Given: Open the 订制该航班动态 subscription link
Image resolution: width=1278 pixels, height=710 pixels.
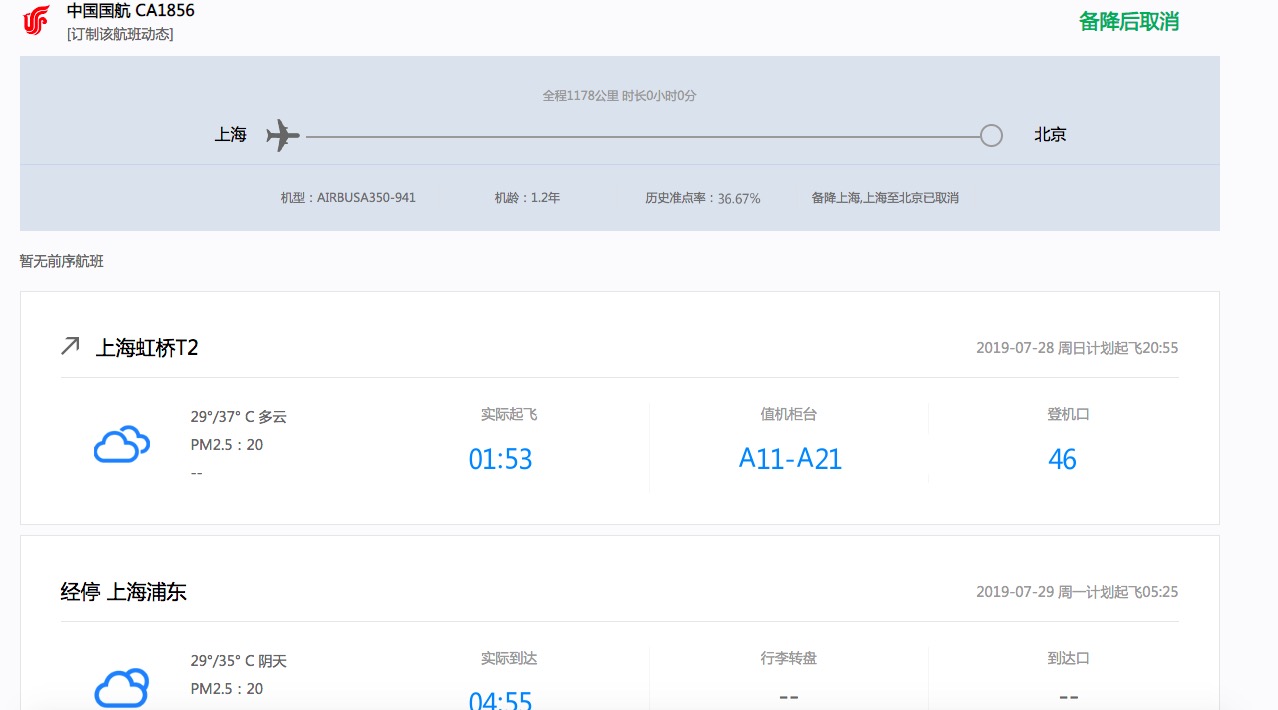Looking at the screenshot, I should [x=120, y=34].
